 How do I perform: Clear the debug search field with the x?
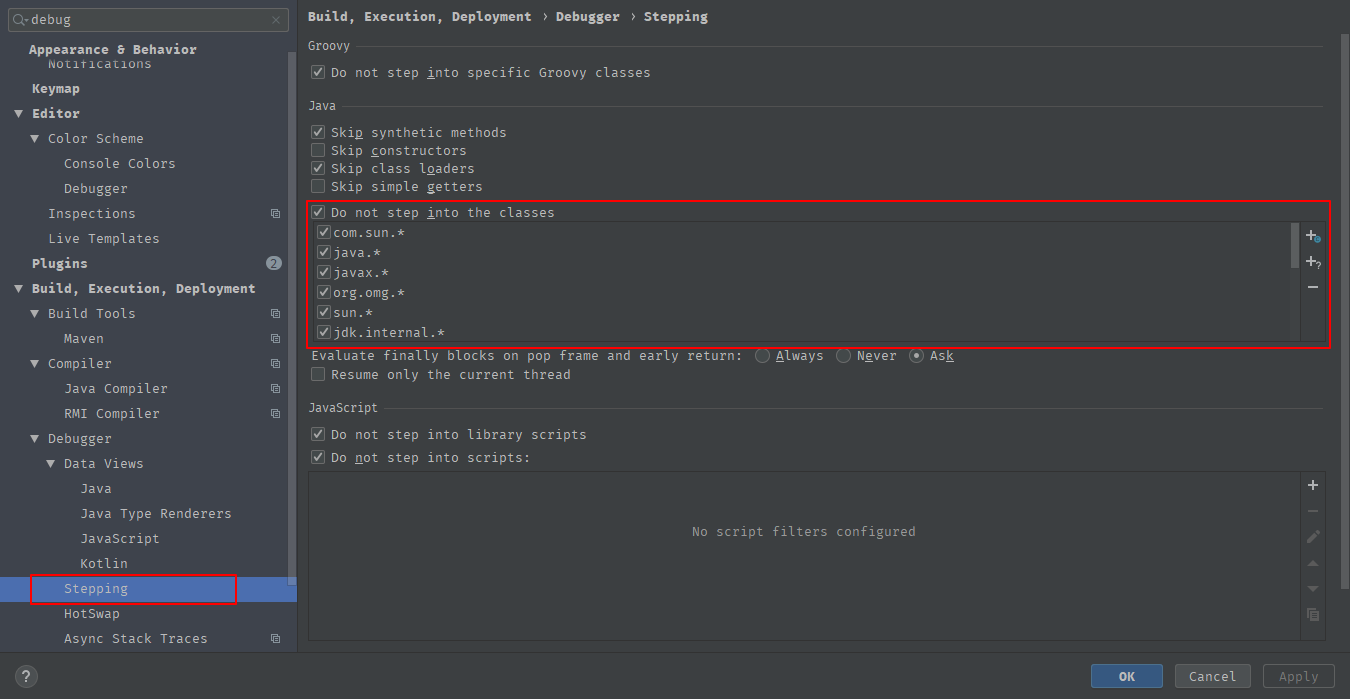(x=277, y=19)
